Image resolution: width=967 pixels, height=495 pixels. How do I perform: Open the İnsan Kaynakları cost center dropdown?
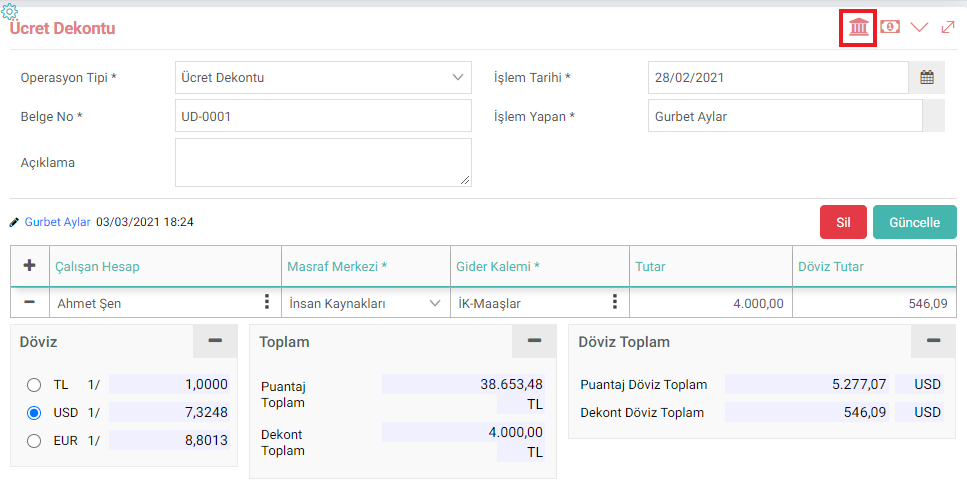(365, 303)
